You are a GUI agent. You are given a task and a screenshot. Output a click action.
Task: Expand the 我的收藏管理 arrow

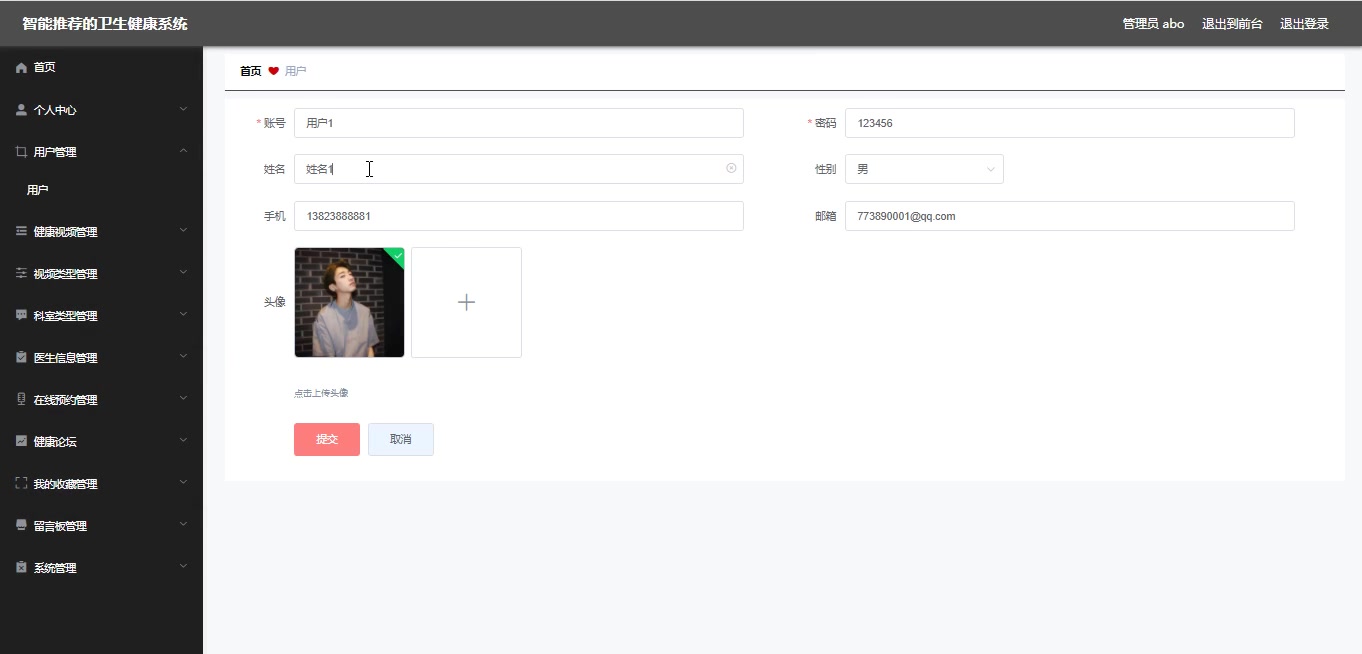pos(183,481)
